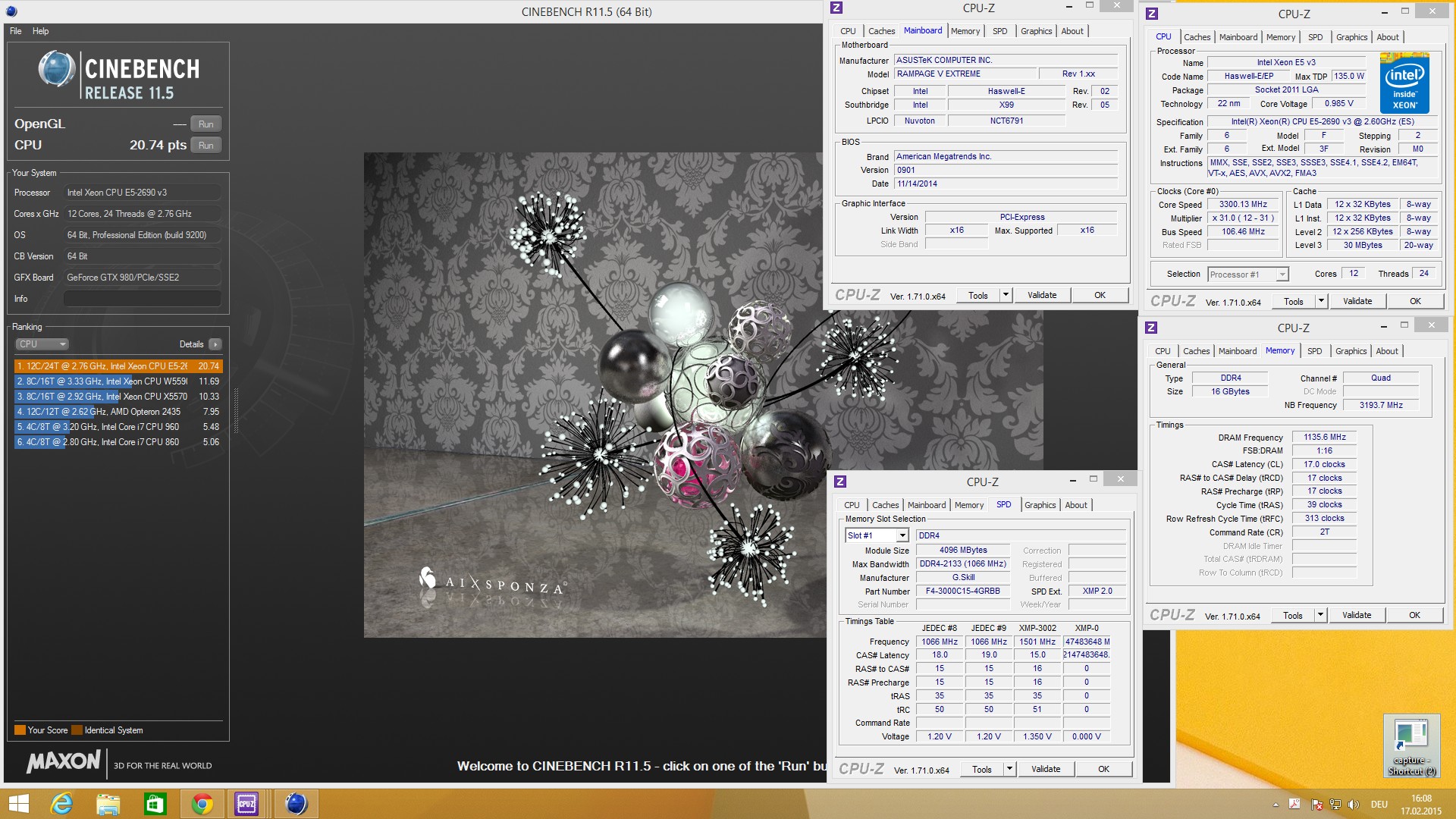The width and height of the screenshot is (1456, 819).
Task: Click Tools button in Memory window
Action: pos(1293,615)
